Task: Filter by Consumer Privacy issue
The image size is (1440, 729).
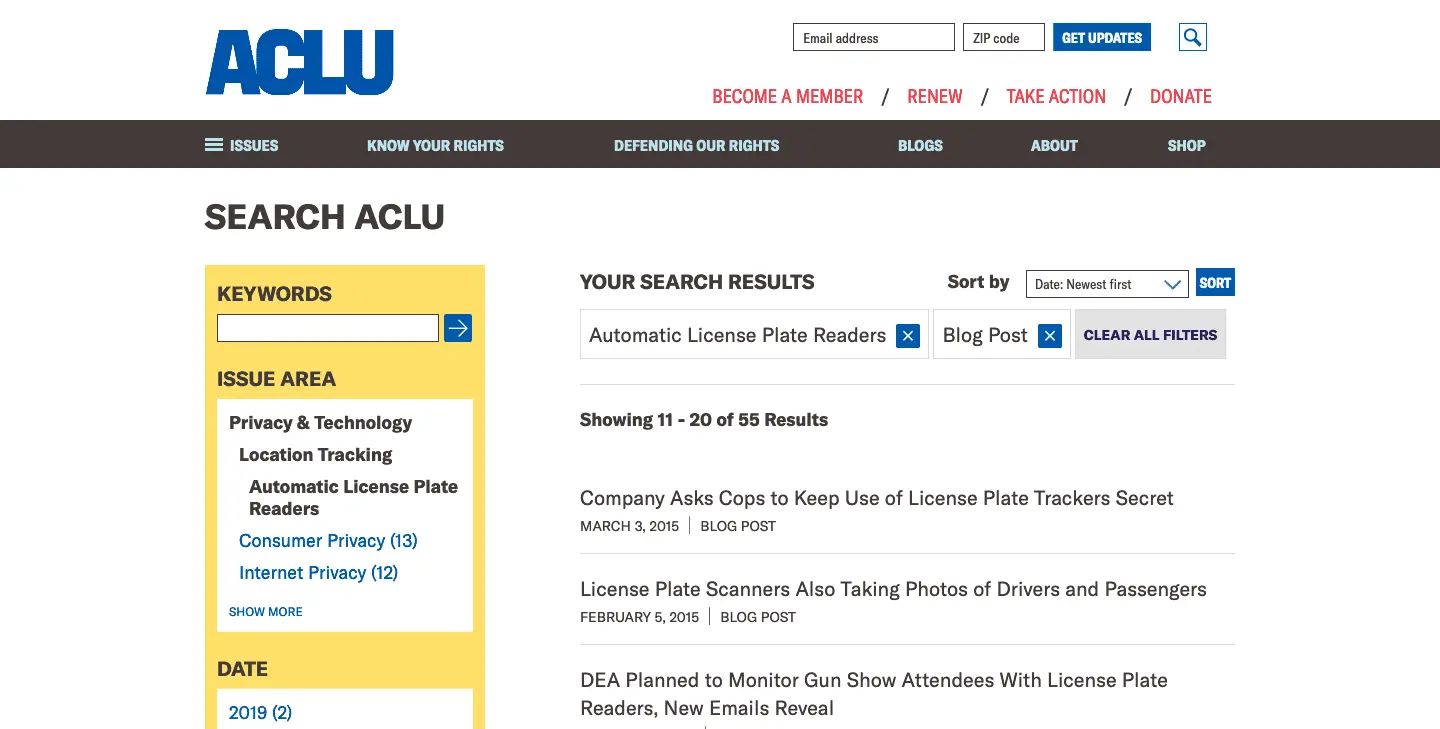Action: click(328, 541)
